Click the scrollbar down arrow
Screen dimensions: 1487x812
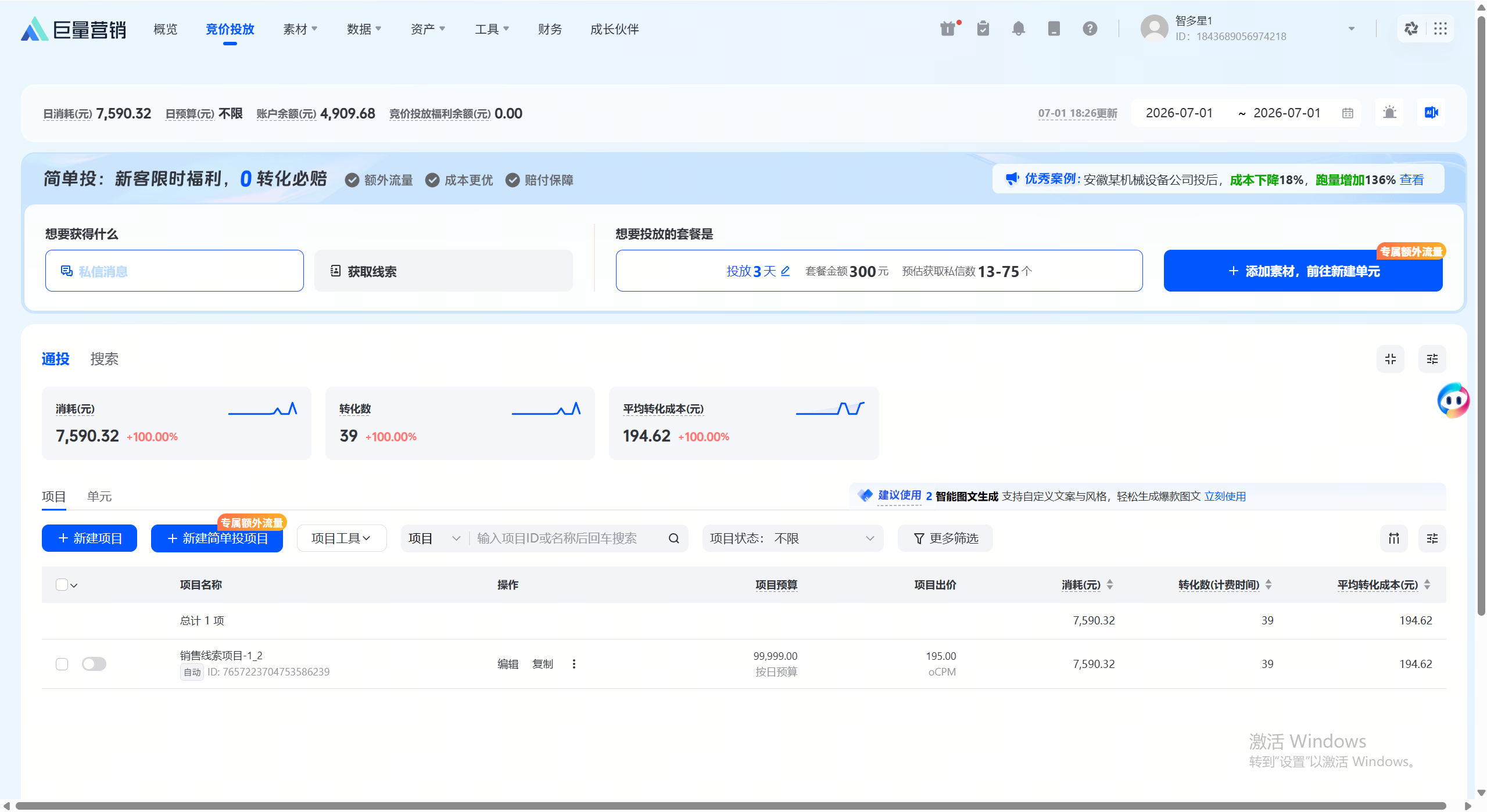(1481, 792)
